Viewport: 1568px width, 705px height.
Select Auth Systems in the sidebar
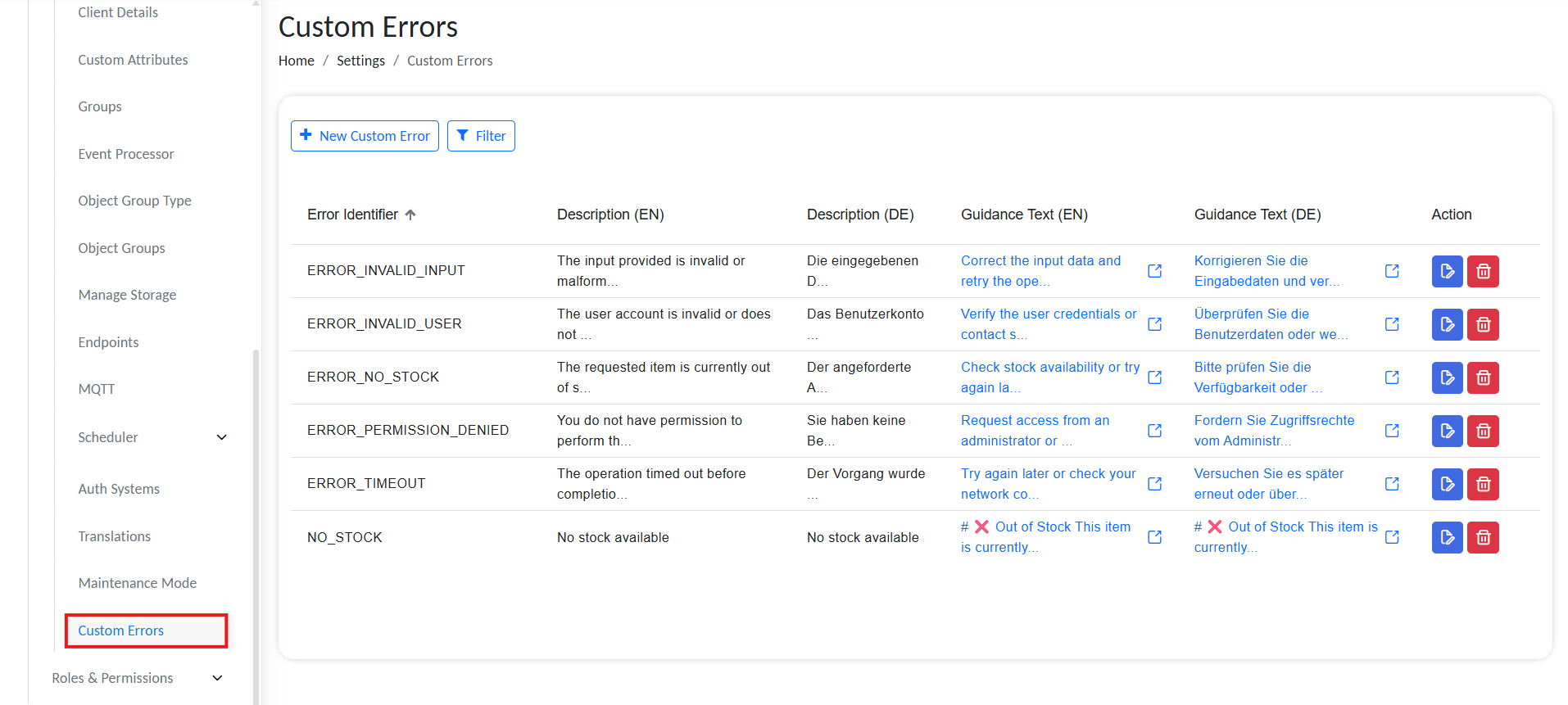point(119,489)
